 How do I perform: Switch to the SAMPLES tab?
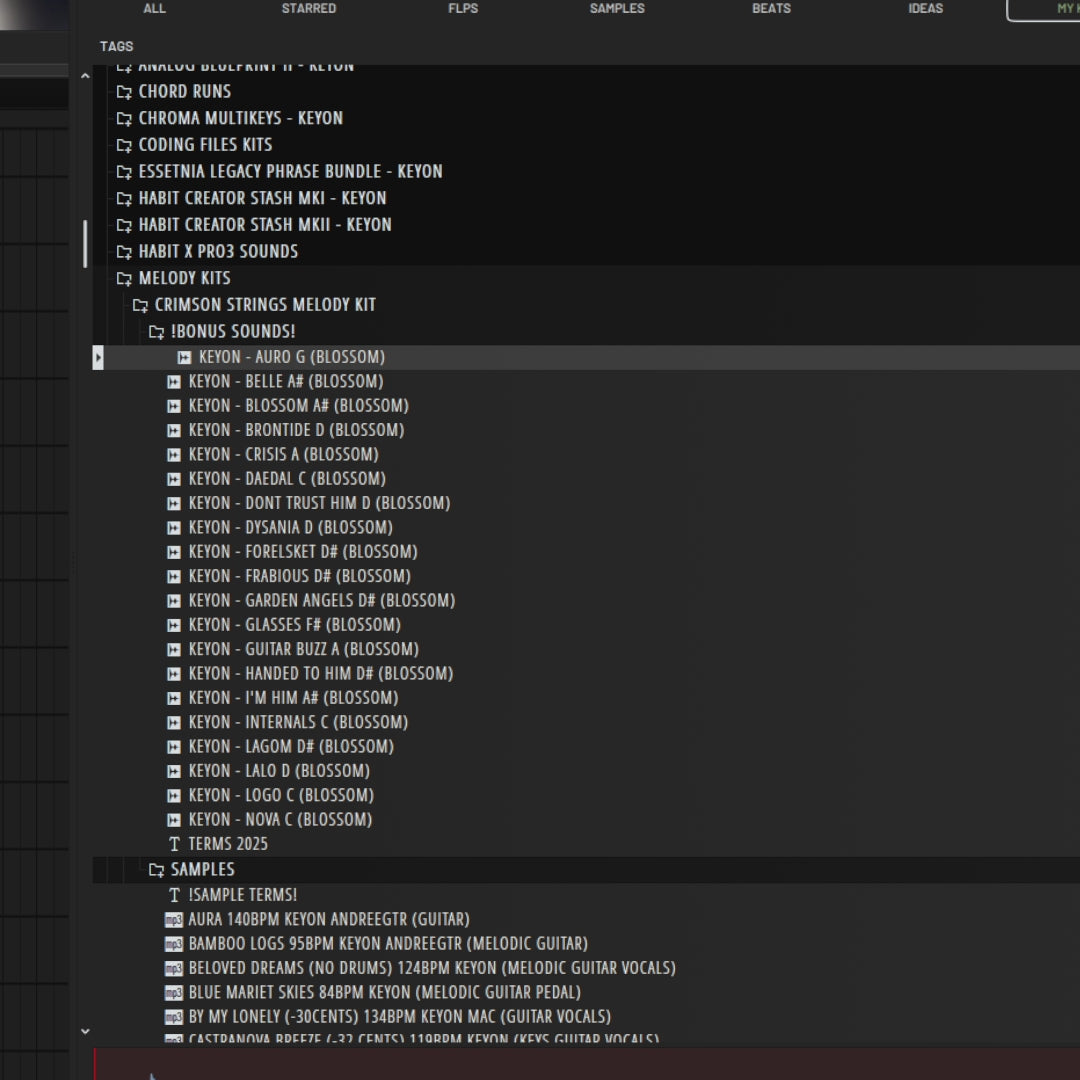coord(617,8)
